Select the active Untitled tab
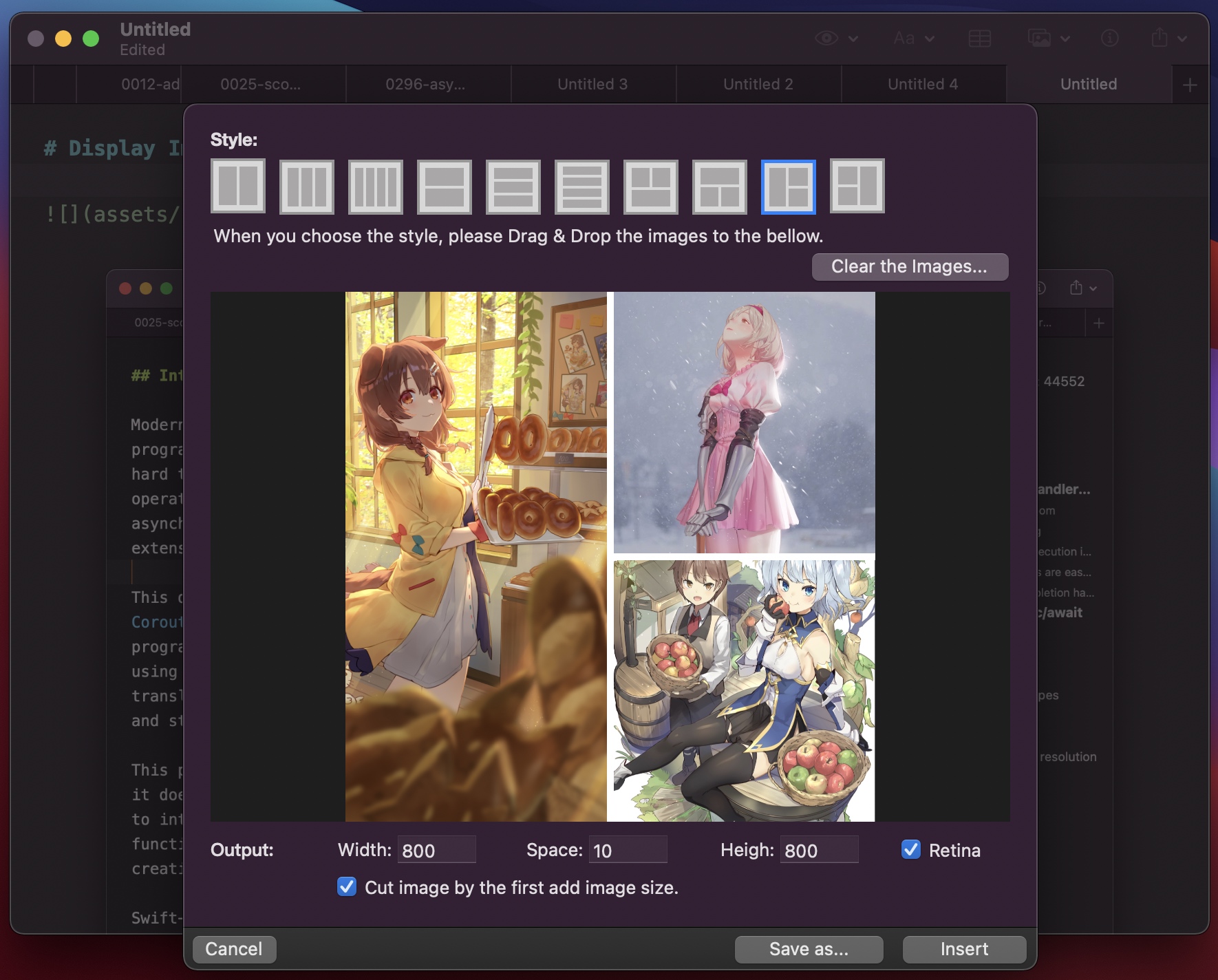This screenshot has width=1218, height=980. click(x=1089, y=85)
